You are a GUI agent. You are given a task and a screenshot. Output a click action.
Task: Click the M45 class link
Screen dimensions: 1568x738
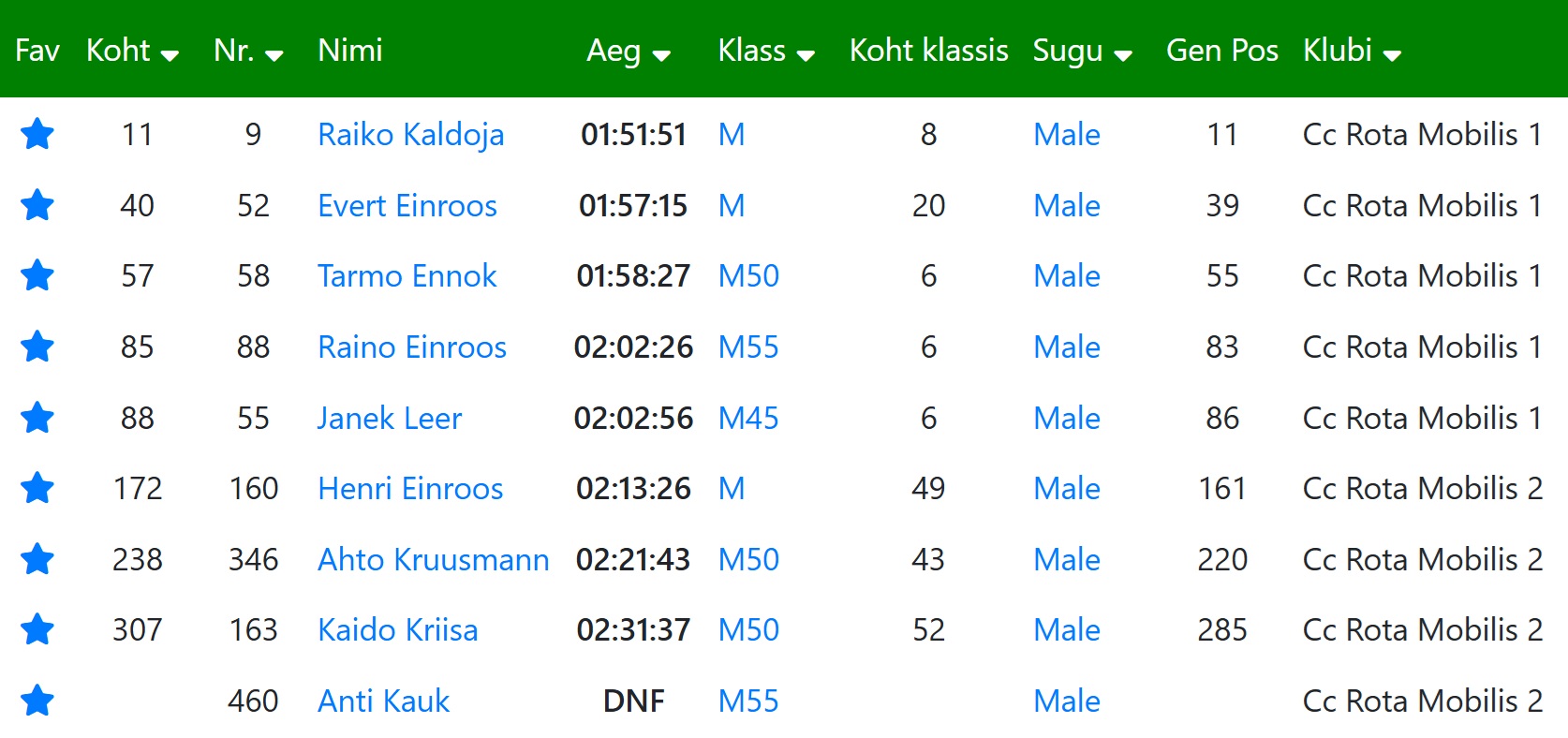748,418
